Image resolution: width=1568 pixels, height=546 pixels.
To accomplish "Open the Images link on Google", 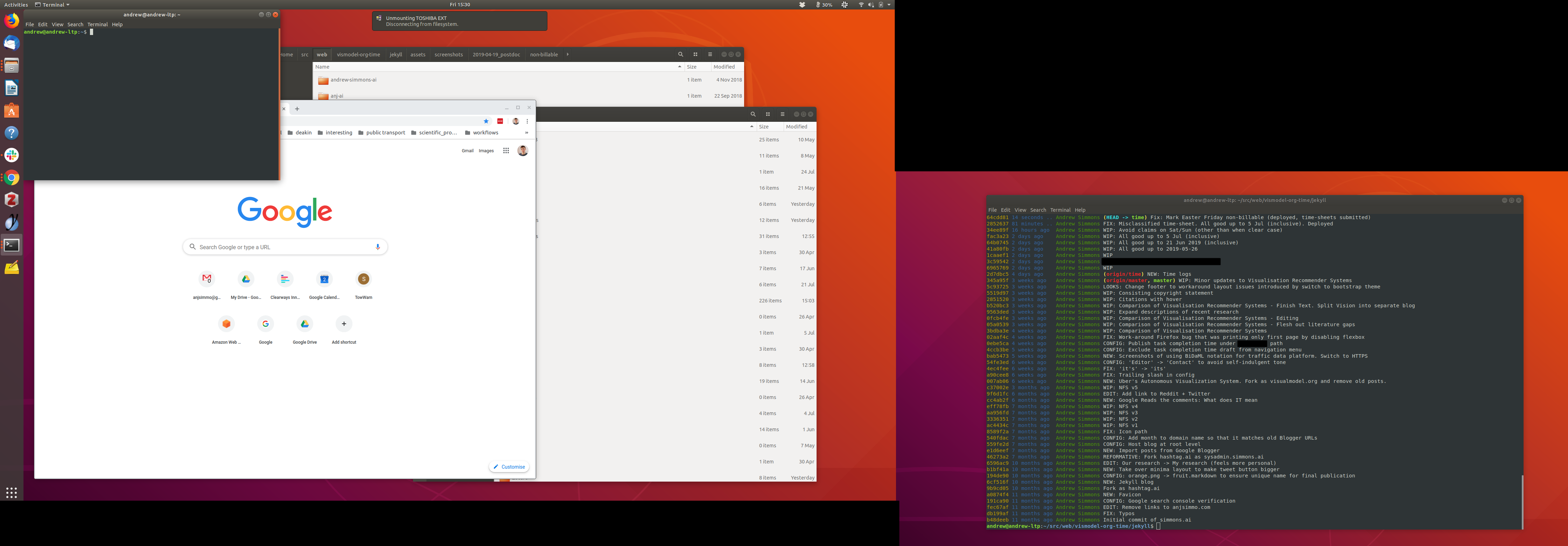I will 486,151.
